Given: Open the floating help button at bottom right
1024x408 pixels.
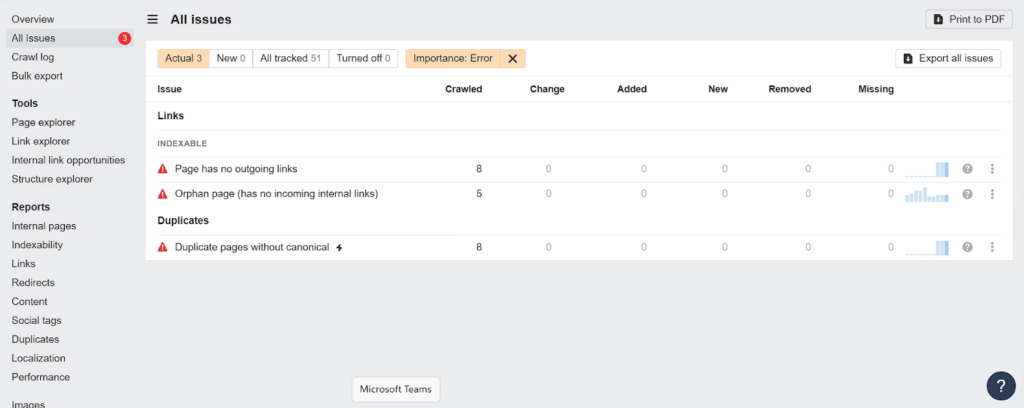Looking at the screenshot, I should pyautogui.click(x=1000, y=385).
